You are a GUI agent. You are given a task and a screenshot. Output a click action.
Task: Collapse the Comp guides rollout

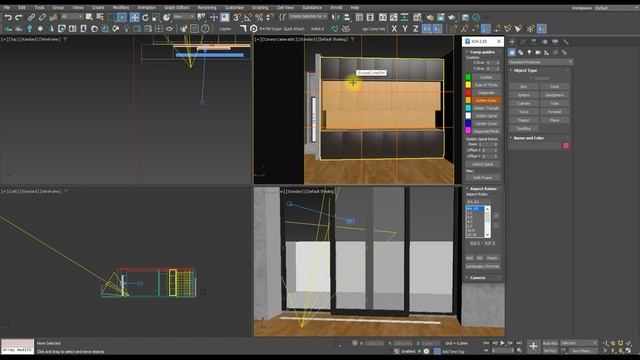482,52
